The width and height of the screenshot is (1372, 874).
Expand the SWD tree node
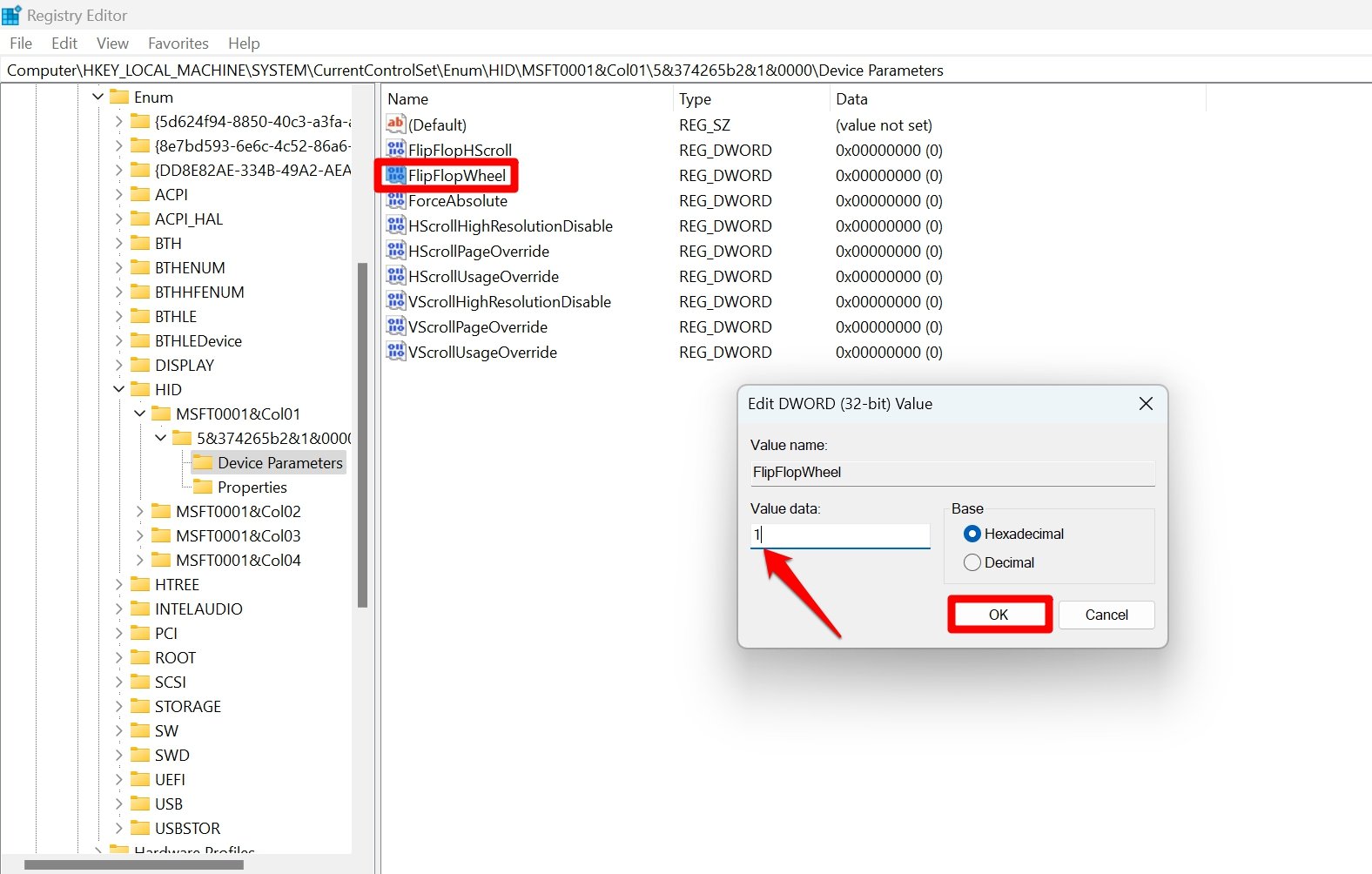click(x=119, y=755)
